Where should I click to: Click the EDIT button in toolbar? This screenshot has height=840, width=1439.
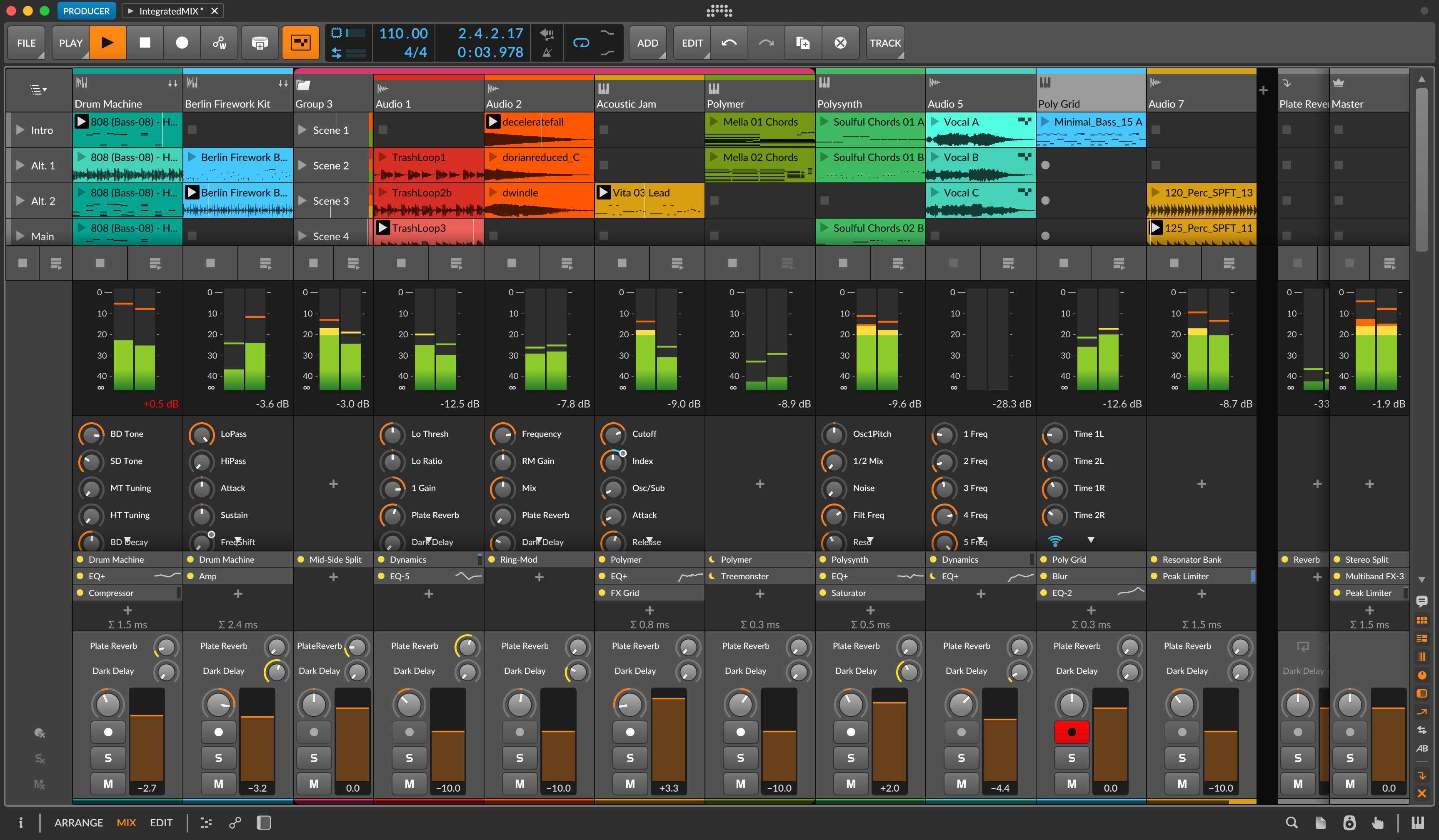tap(692, 42)
